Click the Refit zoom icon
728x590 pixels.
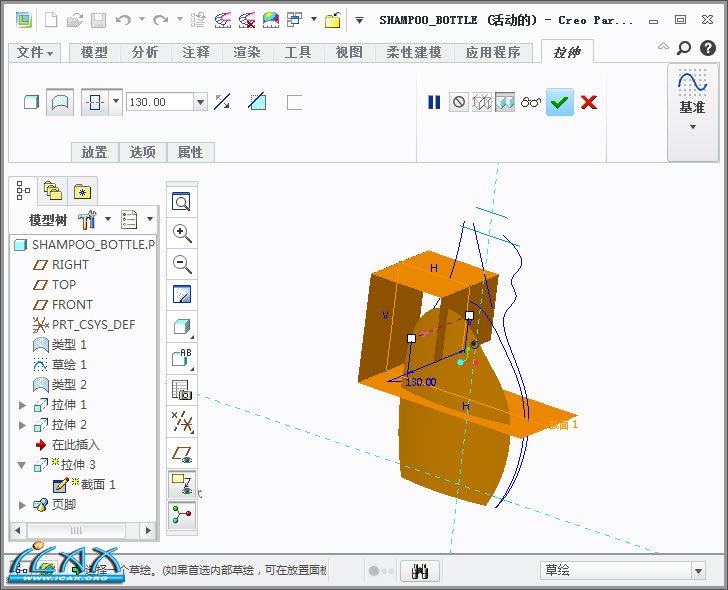pyautogui.click(x=182, y=202)
